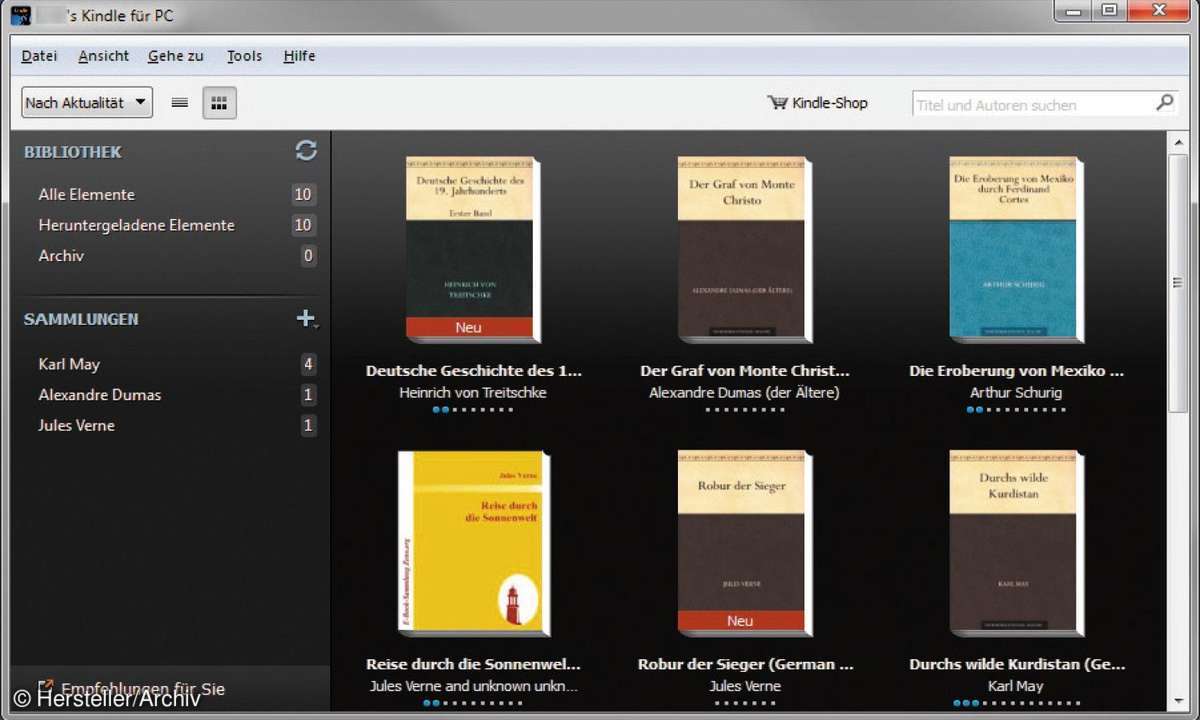Viewport: 1200px width, 720px height.
Task: Click the search magnifier icon
Action: click(x=1165, y=103)
